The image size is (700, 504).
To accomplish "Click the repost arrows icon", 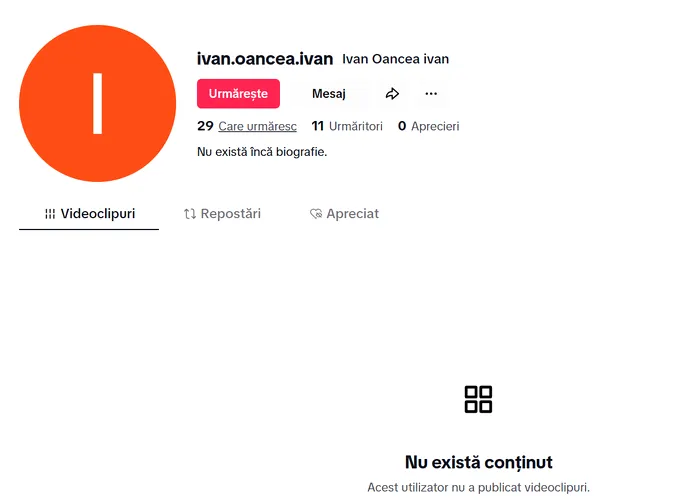I will 190,214.
